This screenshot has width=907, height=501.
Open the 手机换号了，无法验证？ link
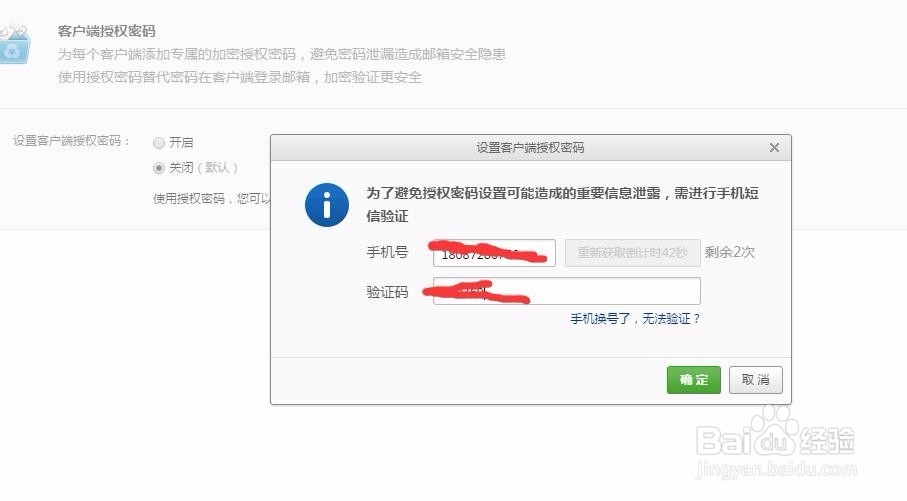click(635, 319)
